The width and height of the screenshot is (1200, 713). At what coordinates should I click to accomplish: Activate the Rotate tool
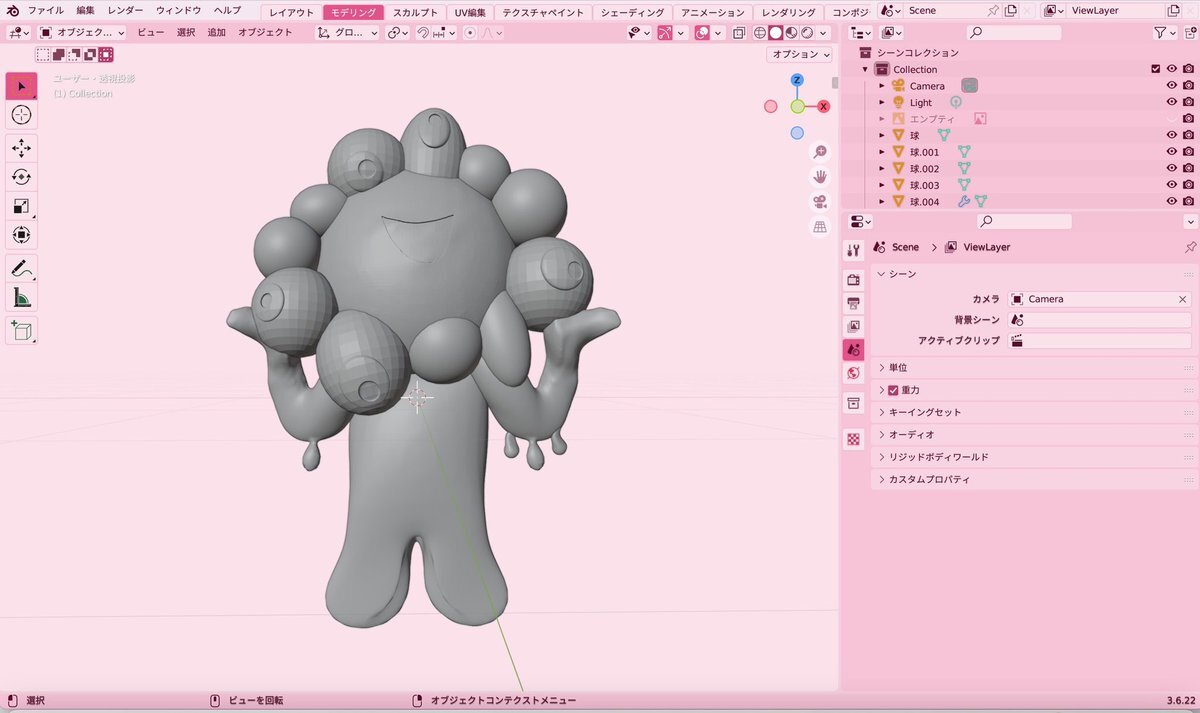point(21,177)
